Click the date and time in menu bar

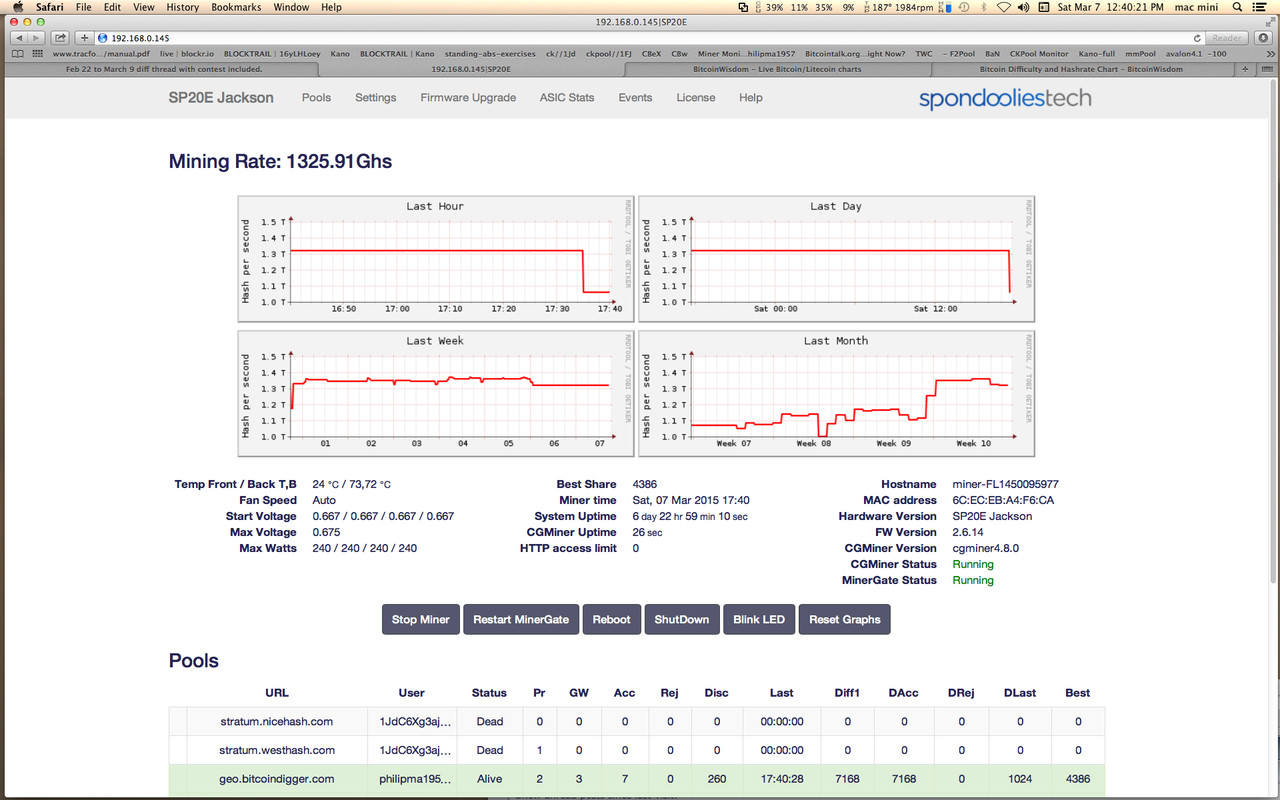click(x=1110, y=7)
